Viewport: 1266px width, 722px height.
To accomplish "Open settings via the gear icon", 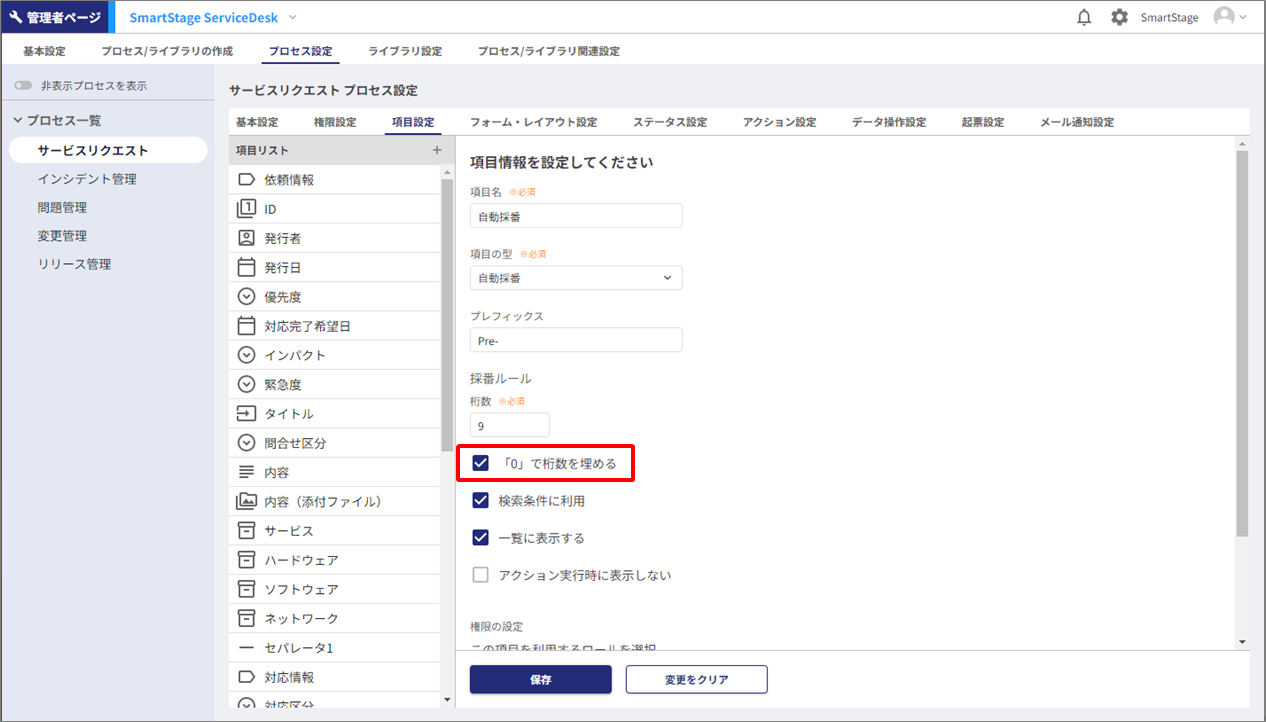I will [x=1119, y=17].
